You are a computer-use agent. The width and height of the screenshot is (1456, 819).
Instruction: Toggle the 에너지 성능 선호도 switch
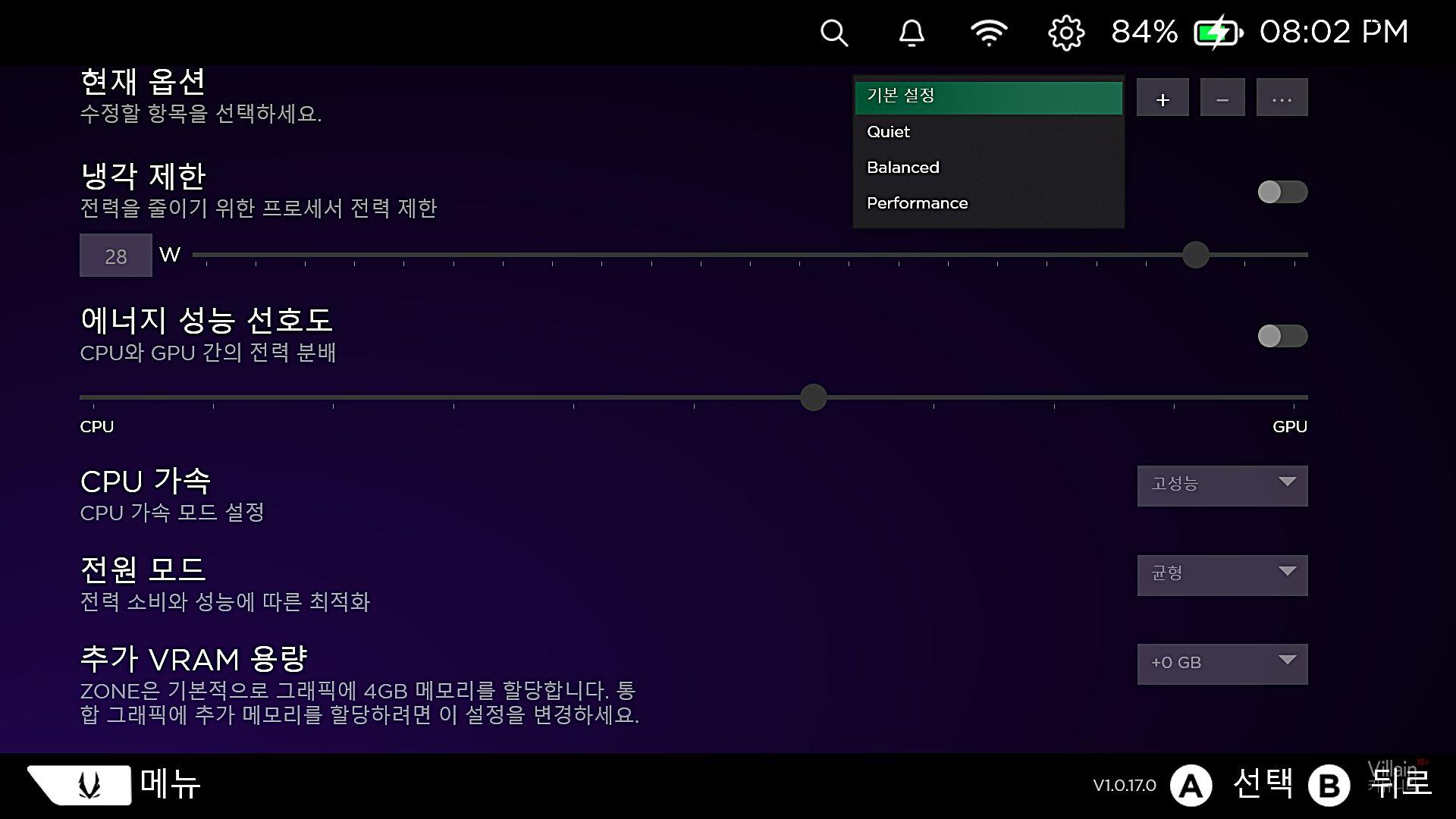[1282, 336]
